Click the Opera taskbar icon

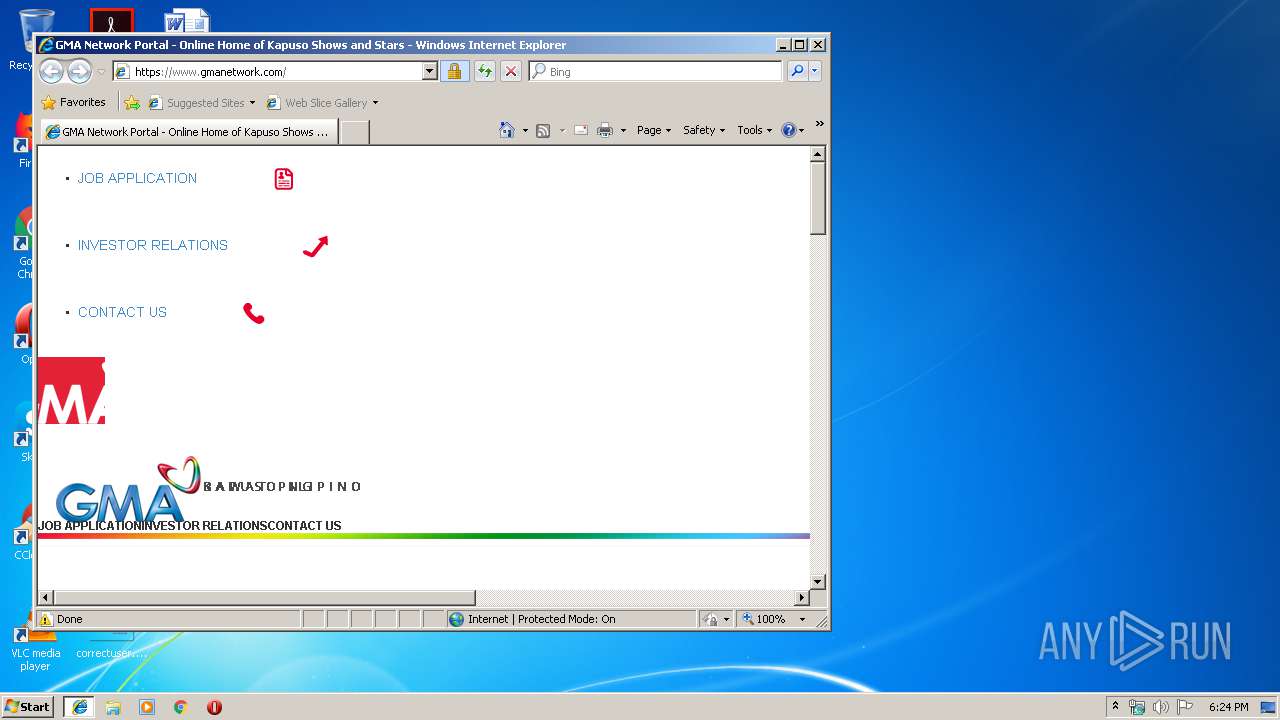coord(214,707)
